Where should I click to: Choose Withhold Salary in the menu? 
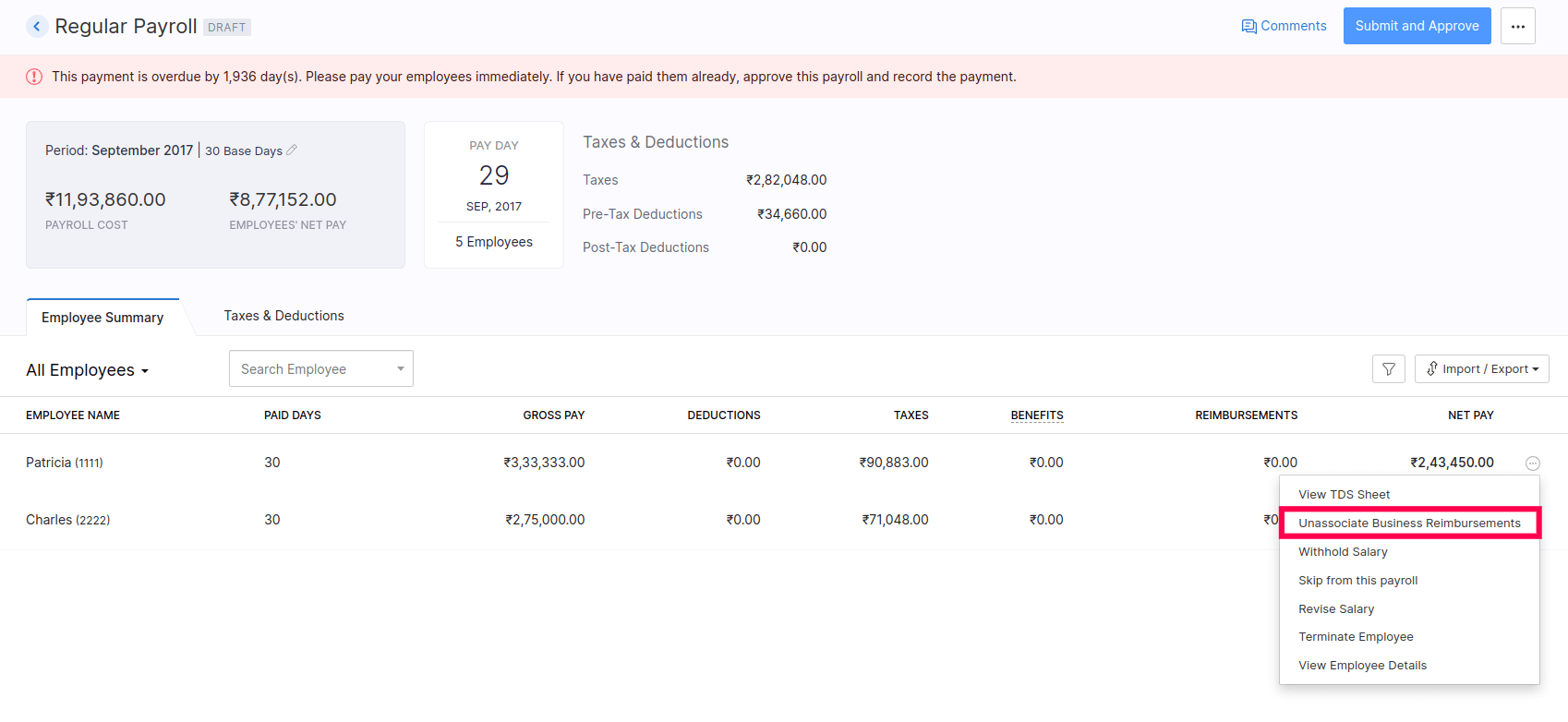pos(1343,552)
